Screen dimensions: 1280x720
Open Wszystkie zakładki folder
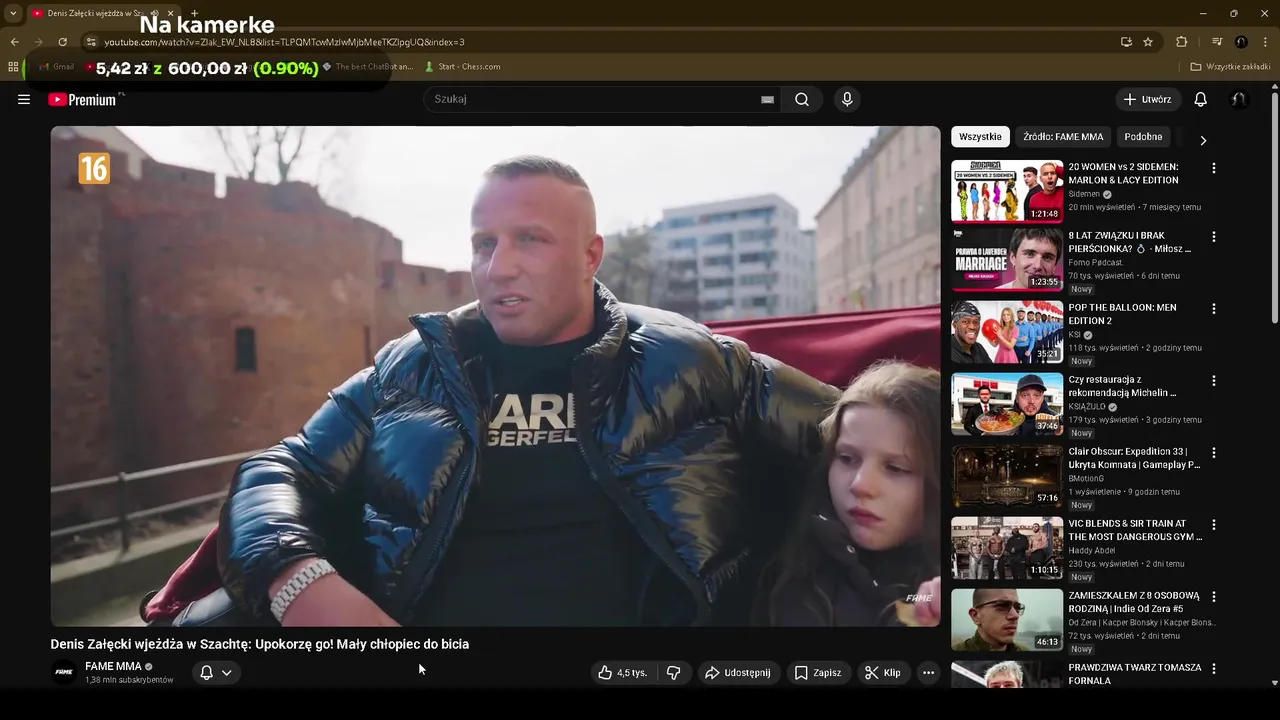coord(1230,67)
